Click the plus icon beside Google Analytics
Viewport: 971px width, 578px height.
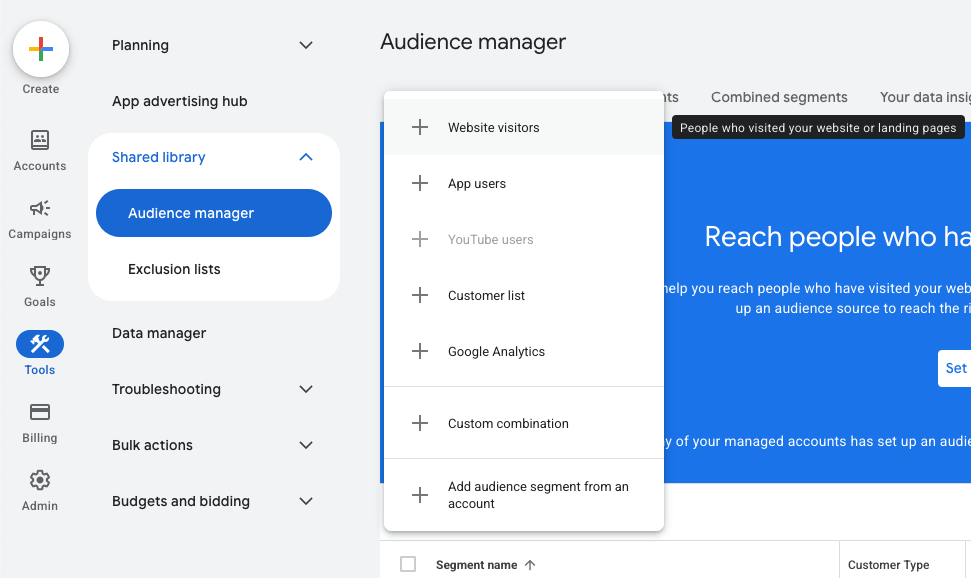pyautogui.click(x=420, y=351)
